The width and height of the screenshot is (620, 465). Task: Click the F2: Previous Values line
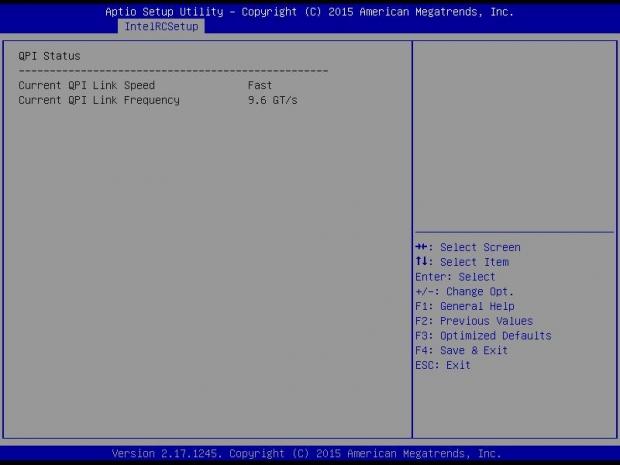tap(474, 321)
